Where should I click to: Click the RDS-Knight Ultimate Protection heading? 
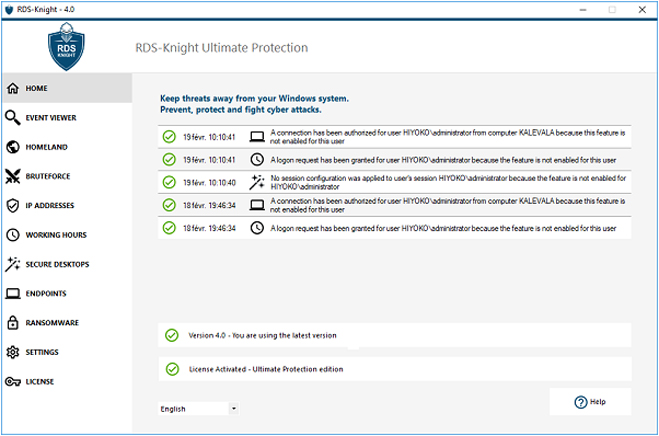[221, 48]
